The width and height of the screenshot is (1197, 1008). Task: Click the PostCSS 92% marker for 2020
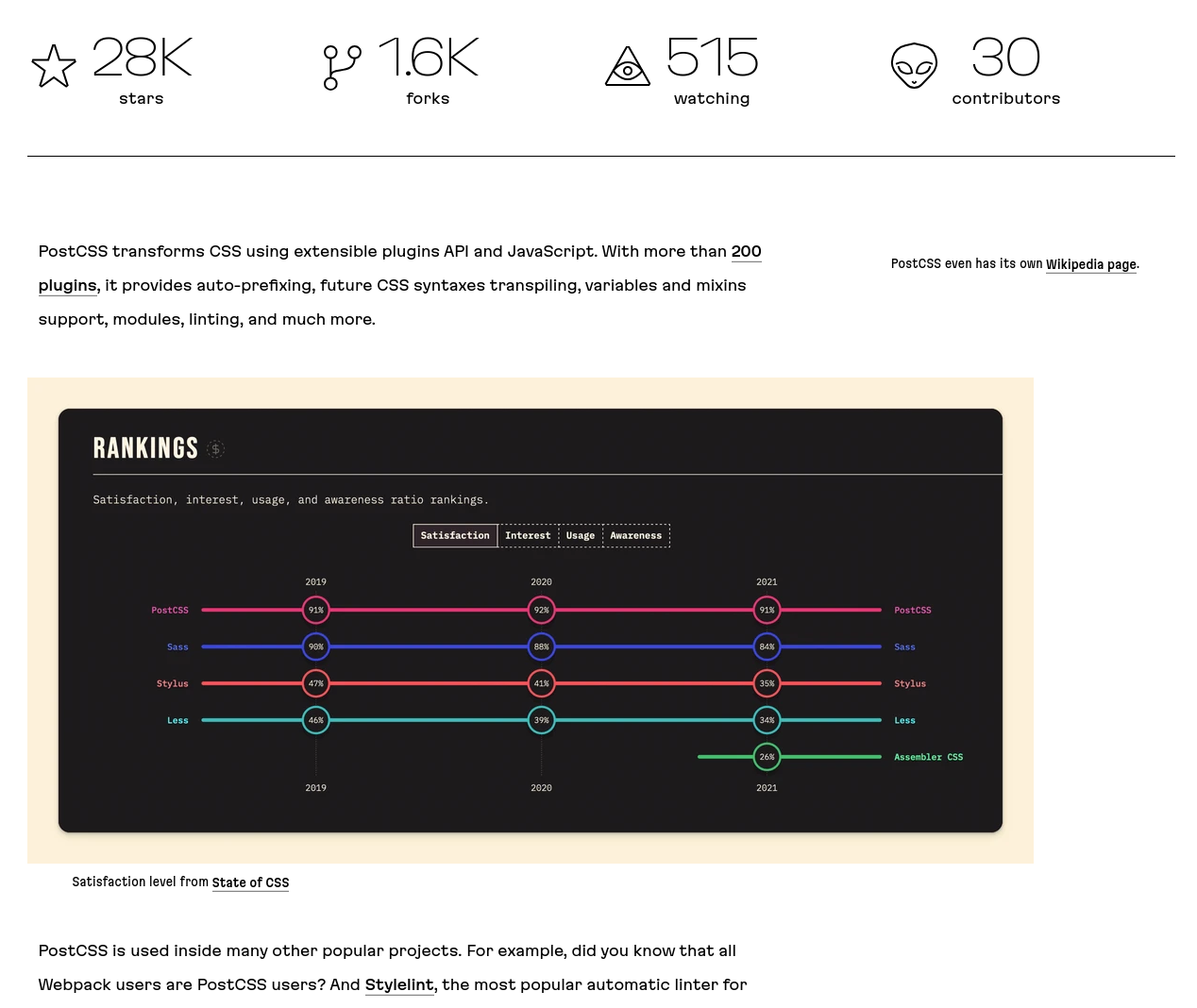(x=542, y=611)
